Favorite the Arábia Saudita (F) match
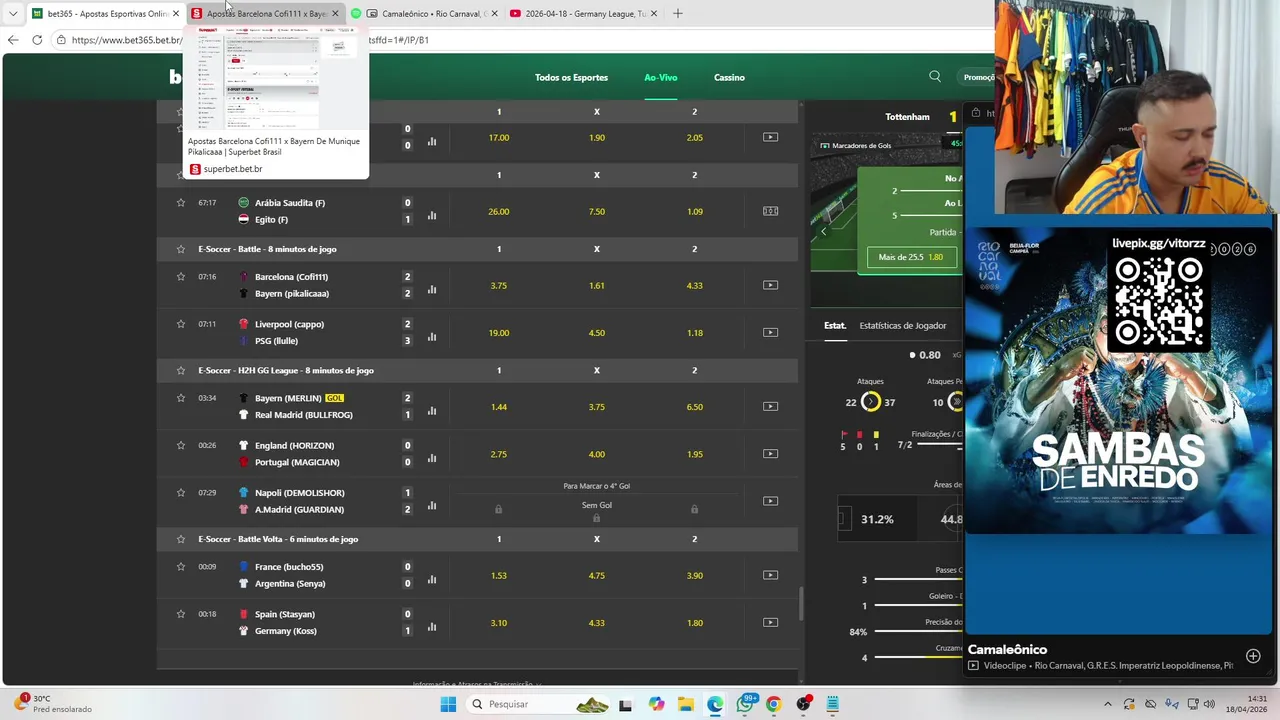Viewport: 1280px width, 720px height. tap(181, 203)
